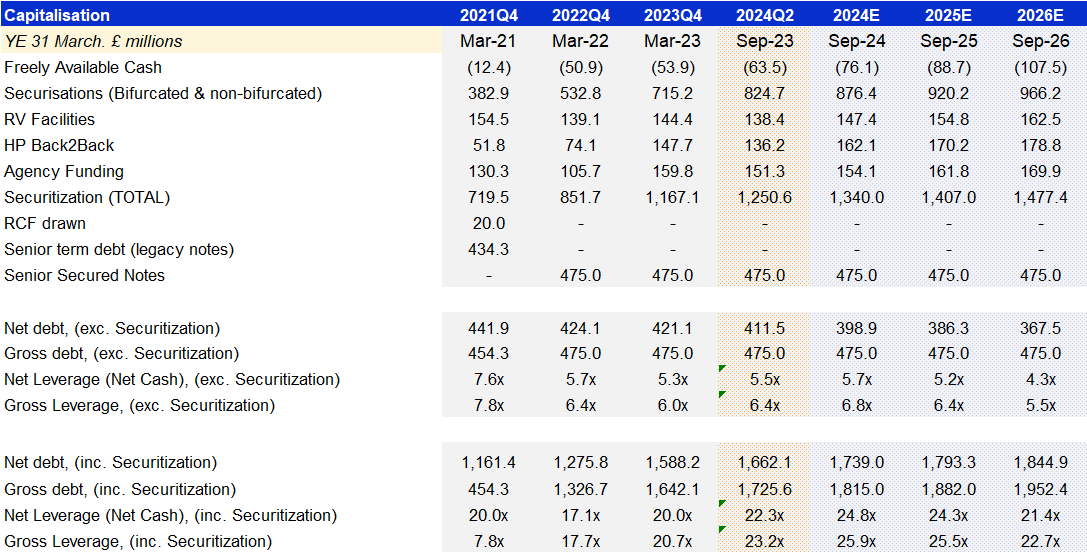The width and height of the screenshot is (1087, 552).
Task: Click the RV Facilities value 154.5
Action: (x=488, y=119)
